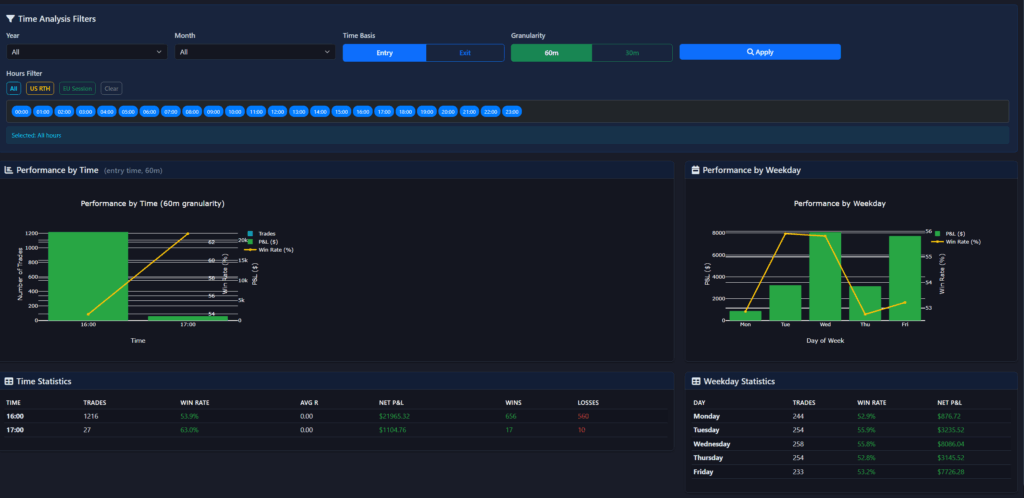Click the Win Rate legend line in weekday chart
Screen dimensions: 1024x498
(x=937, y=241)
